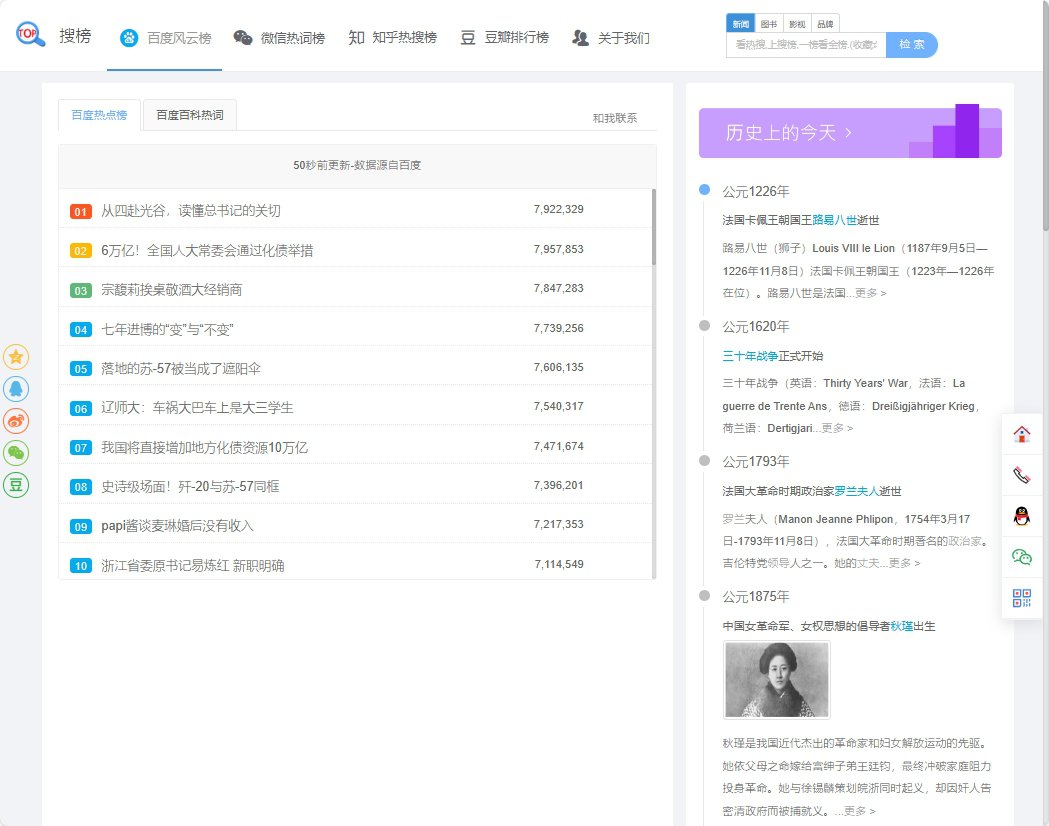Open the 历史上的今天 banner
This screenshot has height=826, width=1049.
(849, 133)
